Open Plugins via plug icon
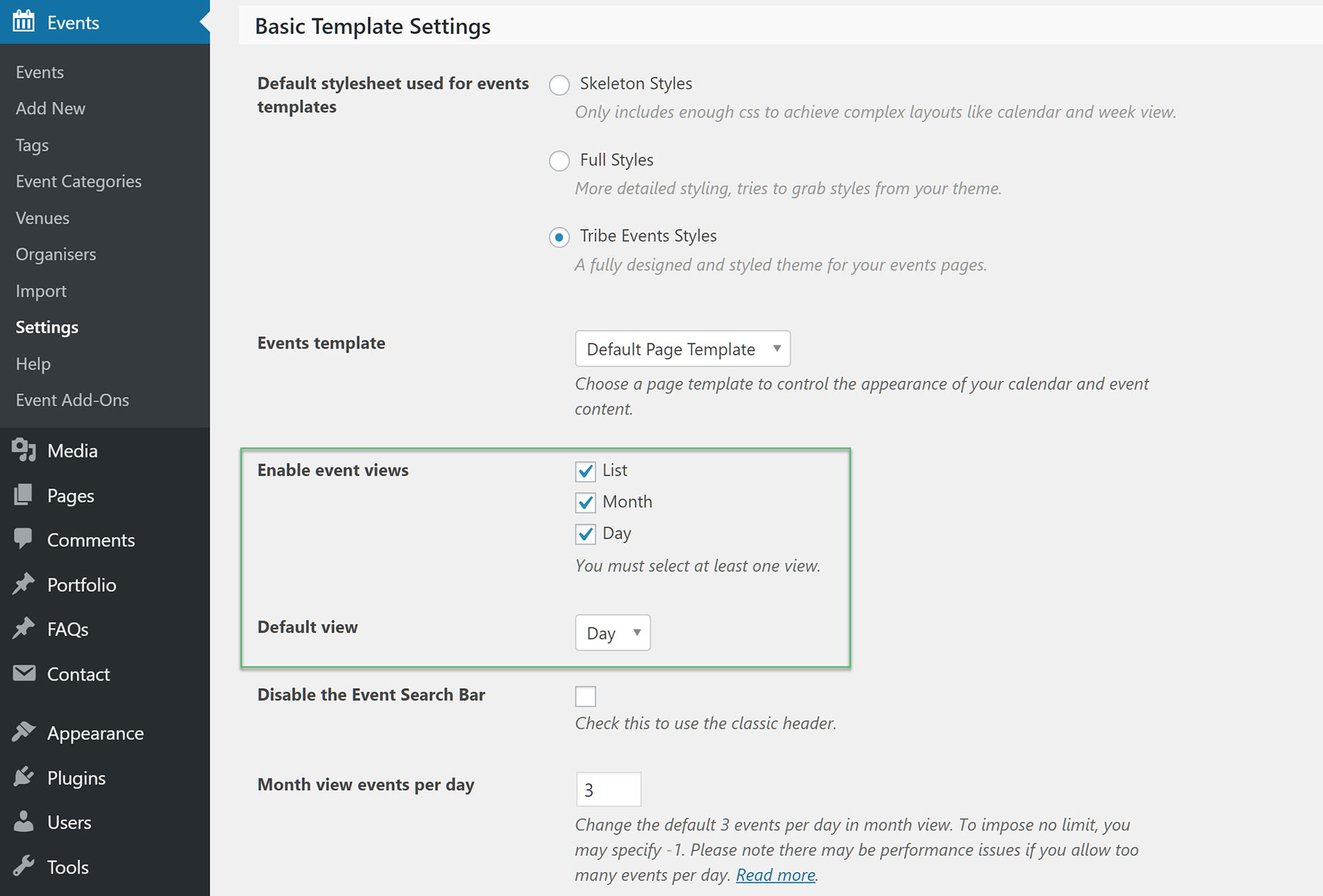 tap(24, 777)
